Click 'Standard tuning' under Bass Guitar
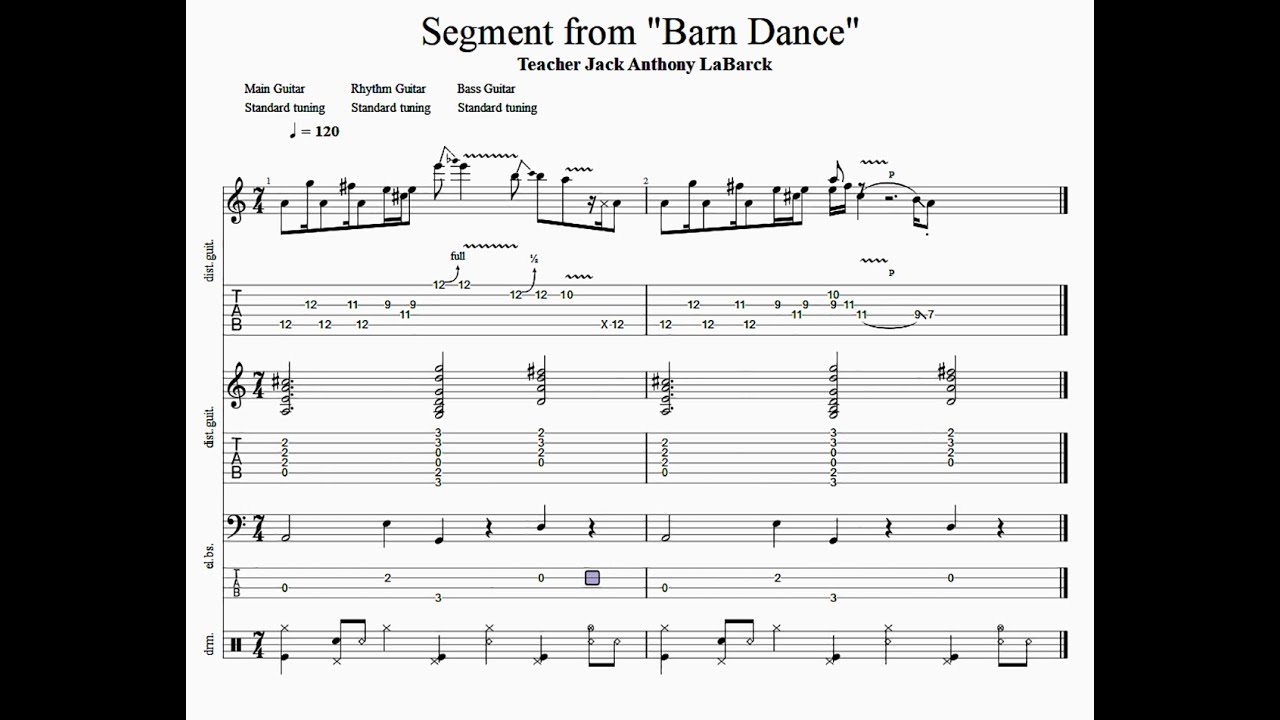The image size is (1280, 720). pos(497,108)
